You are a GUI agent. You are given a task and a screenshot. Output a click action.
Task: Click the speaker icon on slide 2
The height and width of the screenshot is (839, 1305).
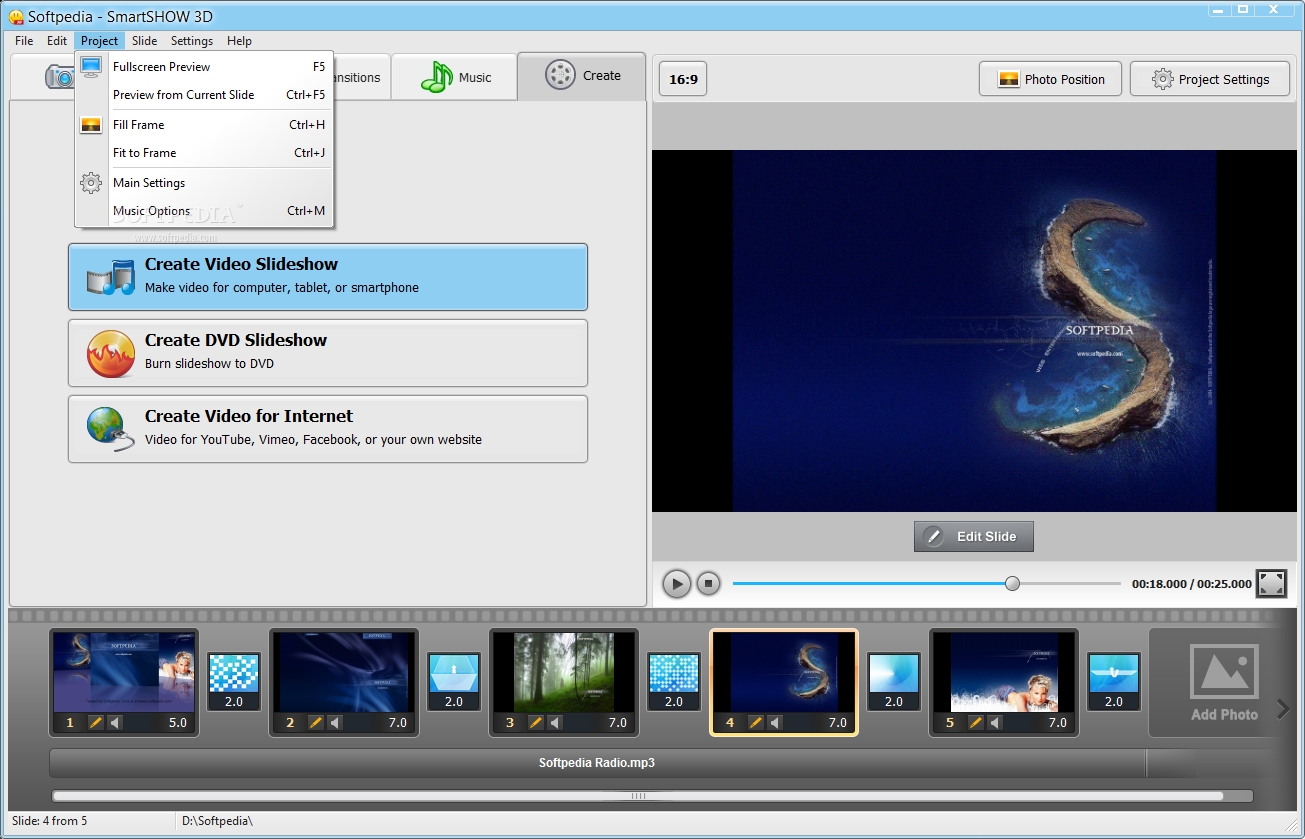pyautogui.click(x=335, y=722)
